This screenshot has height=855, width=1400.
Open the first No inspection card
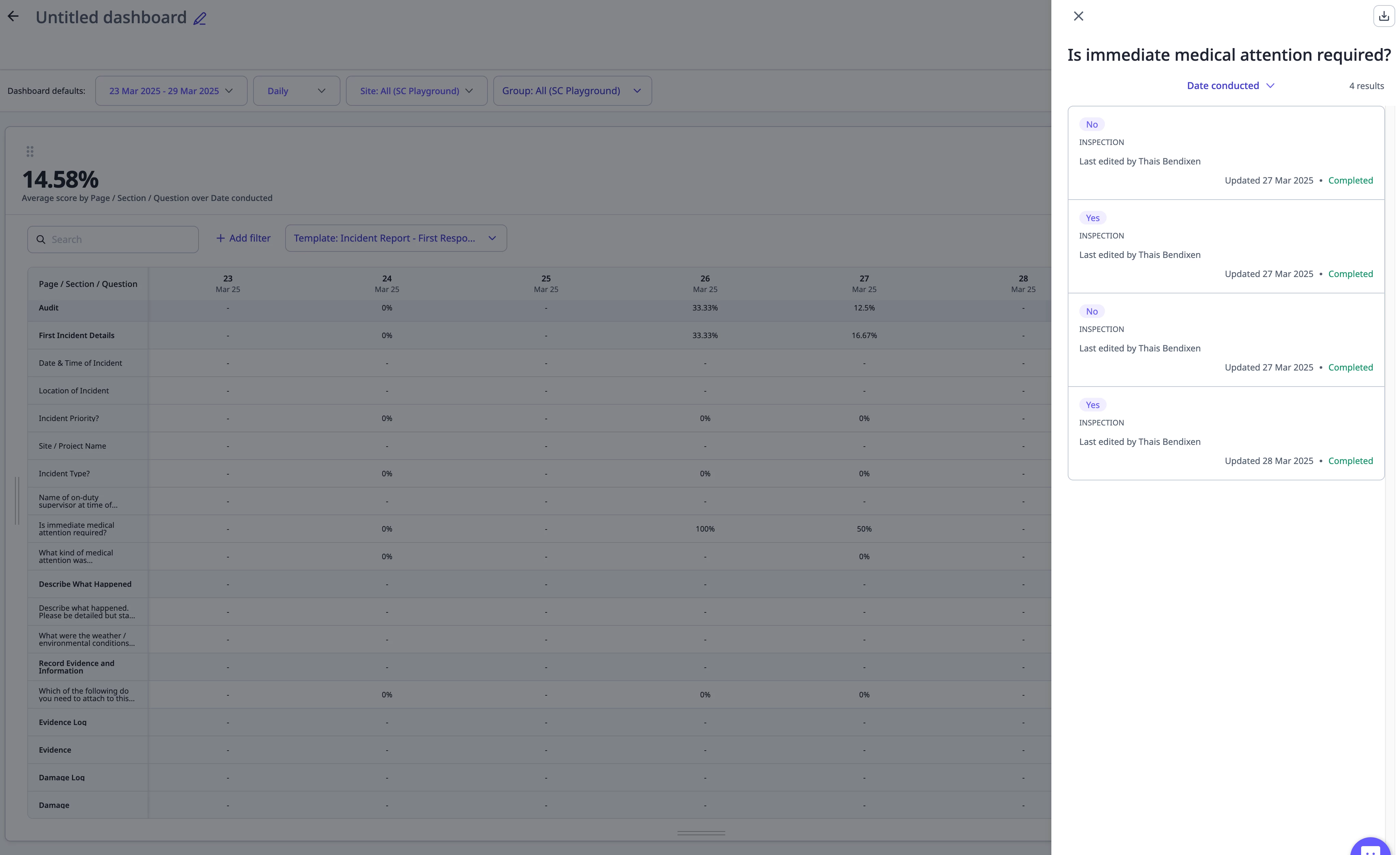pyautogui.click(x=1226, y=153)
